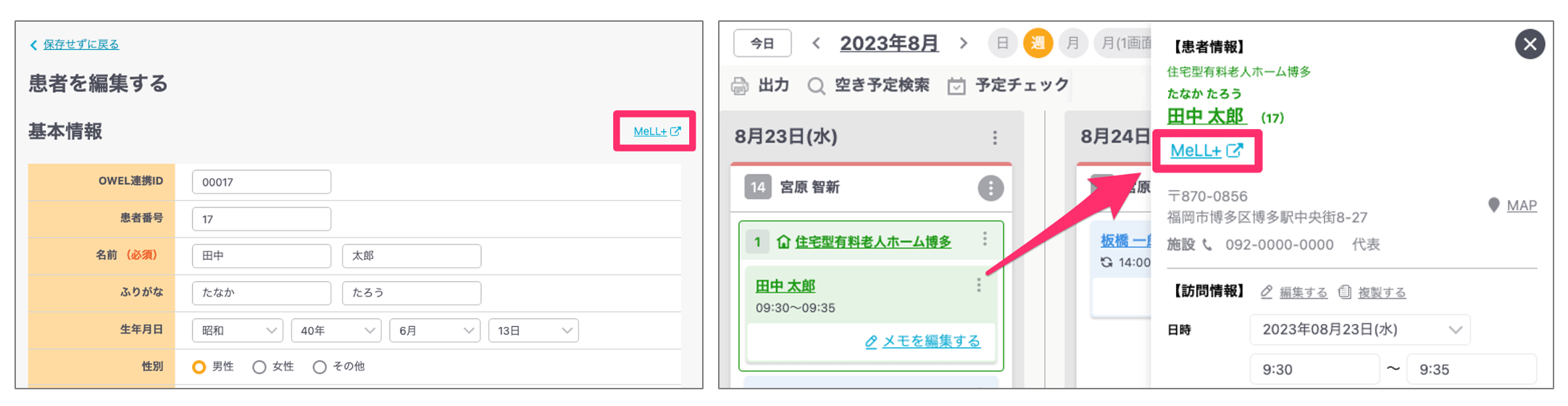
Task: Select the 男性 gender radio button
Action: click(199, 367)
